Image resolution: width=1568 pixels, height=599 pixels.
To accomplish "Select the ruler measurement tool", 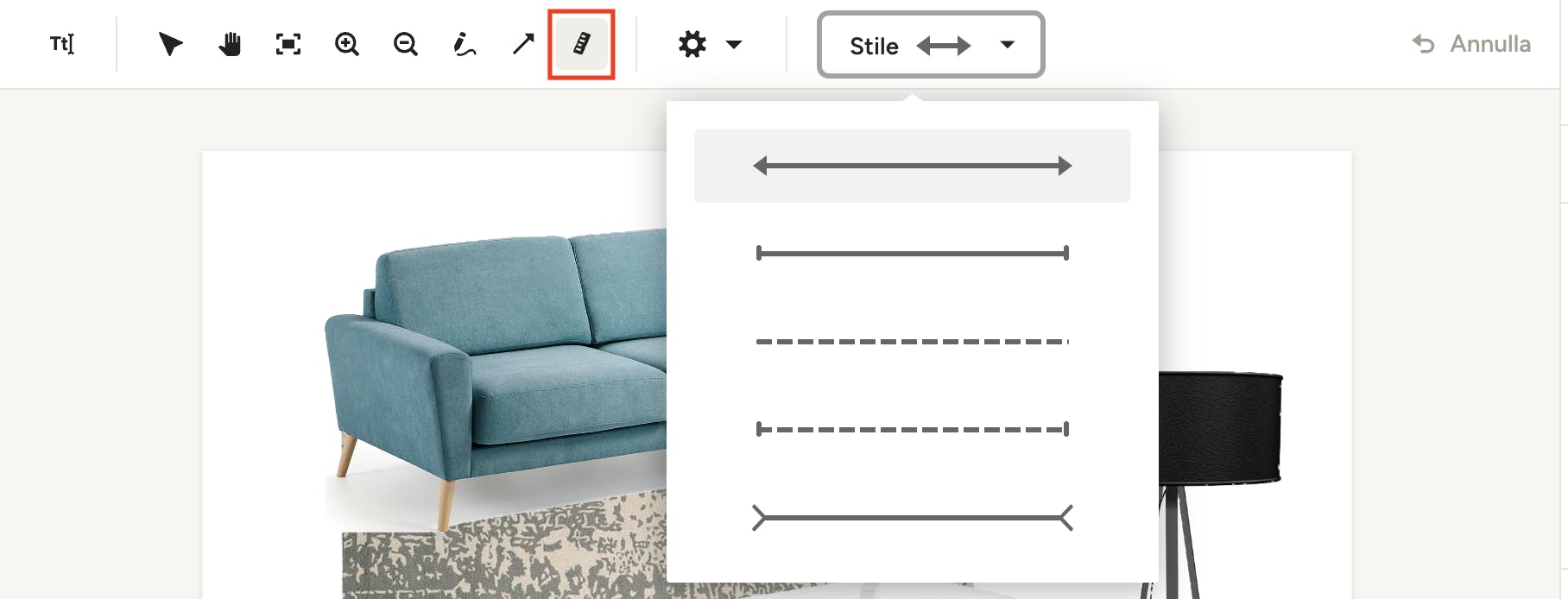I will coord(581,44).
